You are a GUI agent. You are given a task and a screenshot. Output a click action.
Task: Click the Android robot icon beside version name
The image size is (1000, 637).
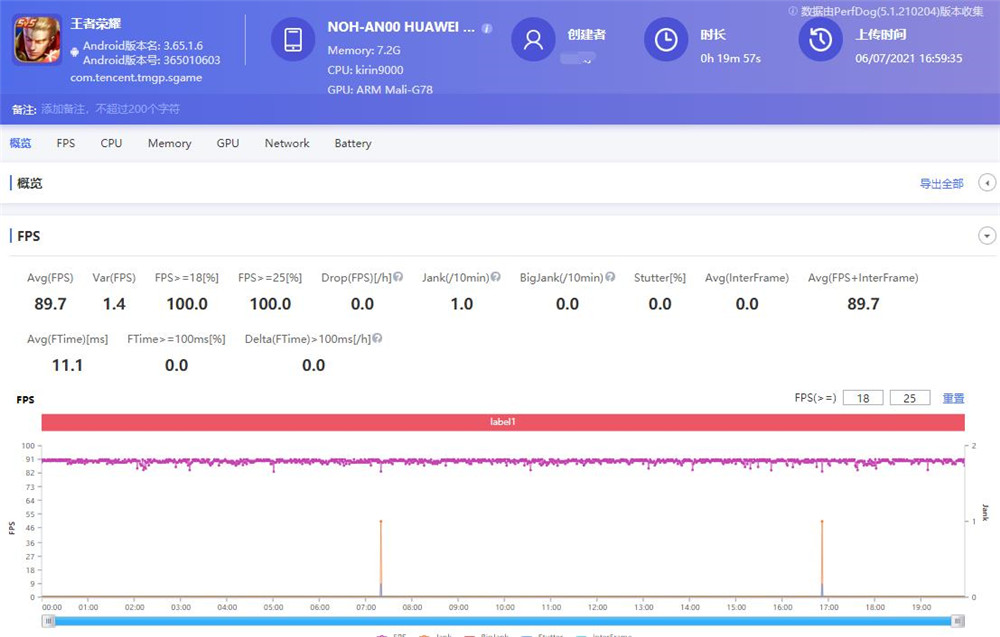75,52
